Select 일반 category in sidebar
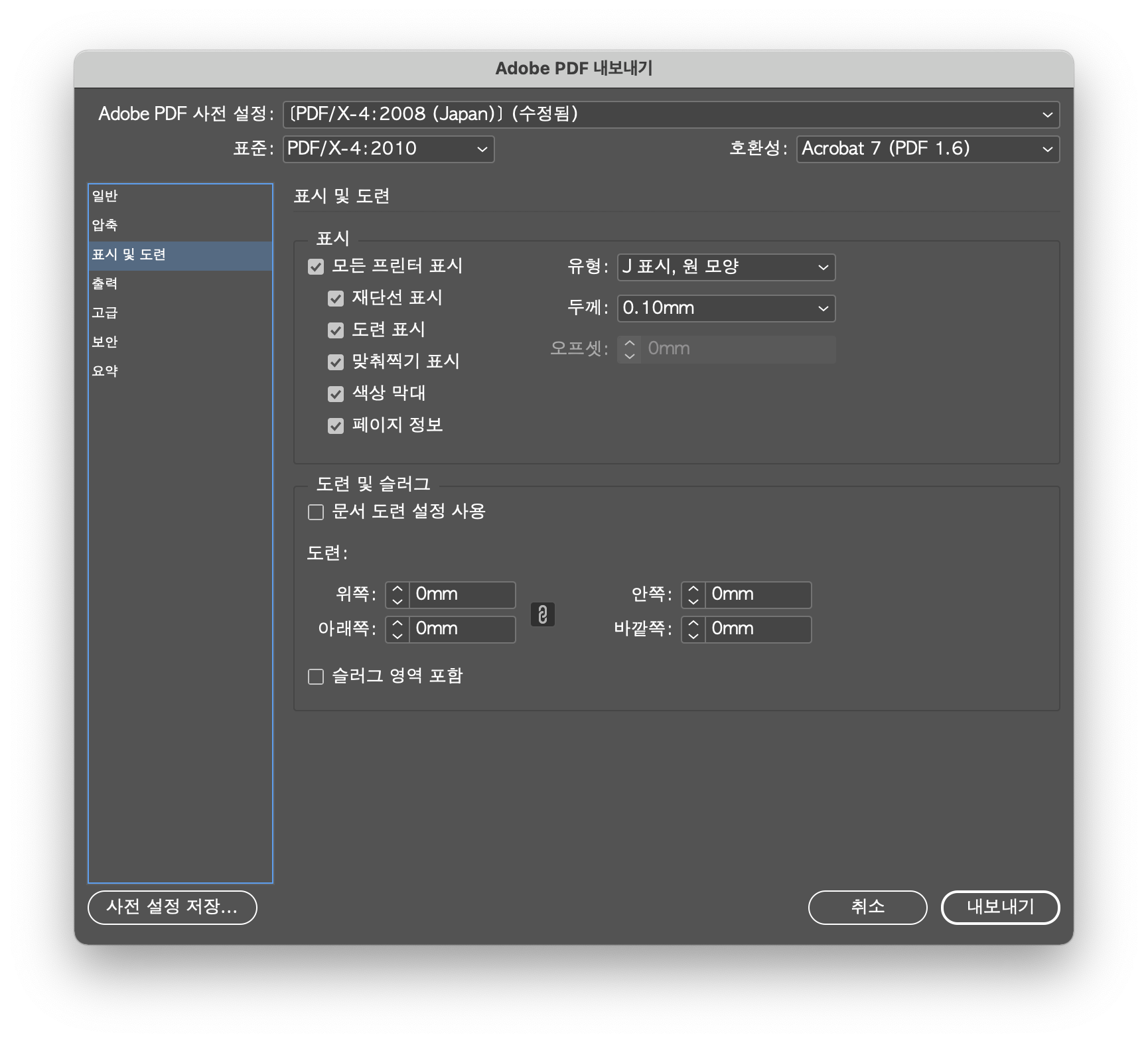 coord(180,196)
